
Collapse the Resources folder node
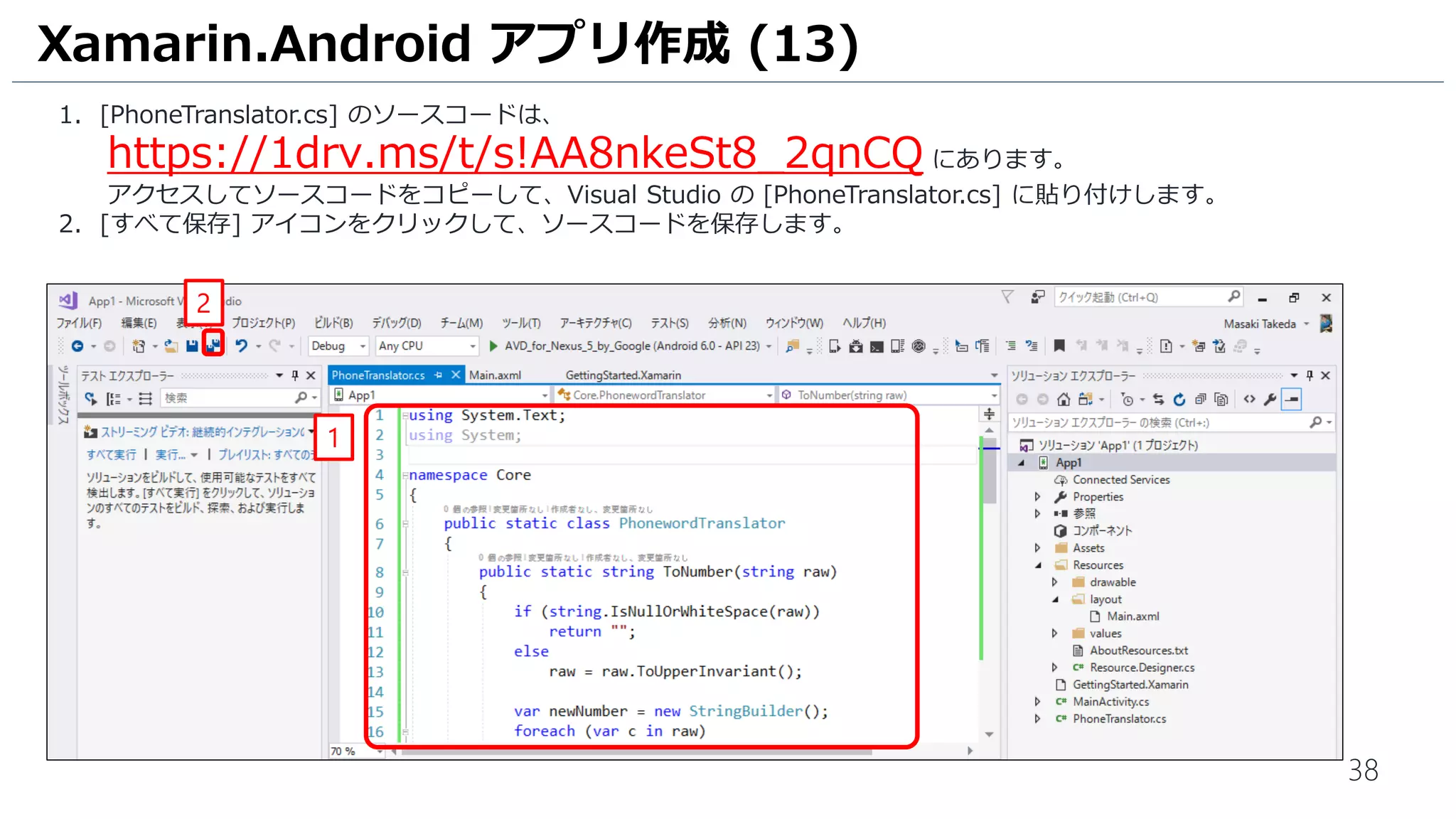pos(1037,565)
